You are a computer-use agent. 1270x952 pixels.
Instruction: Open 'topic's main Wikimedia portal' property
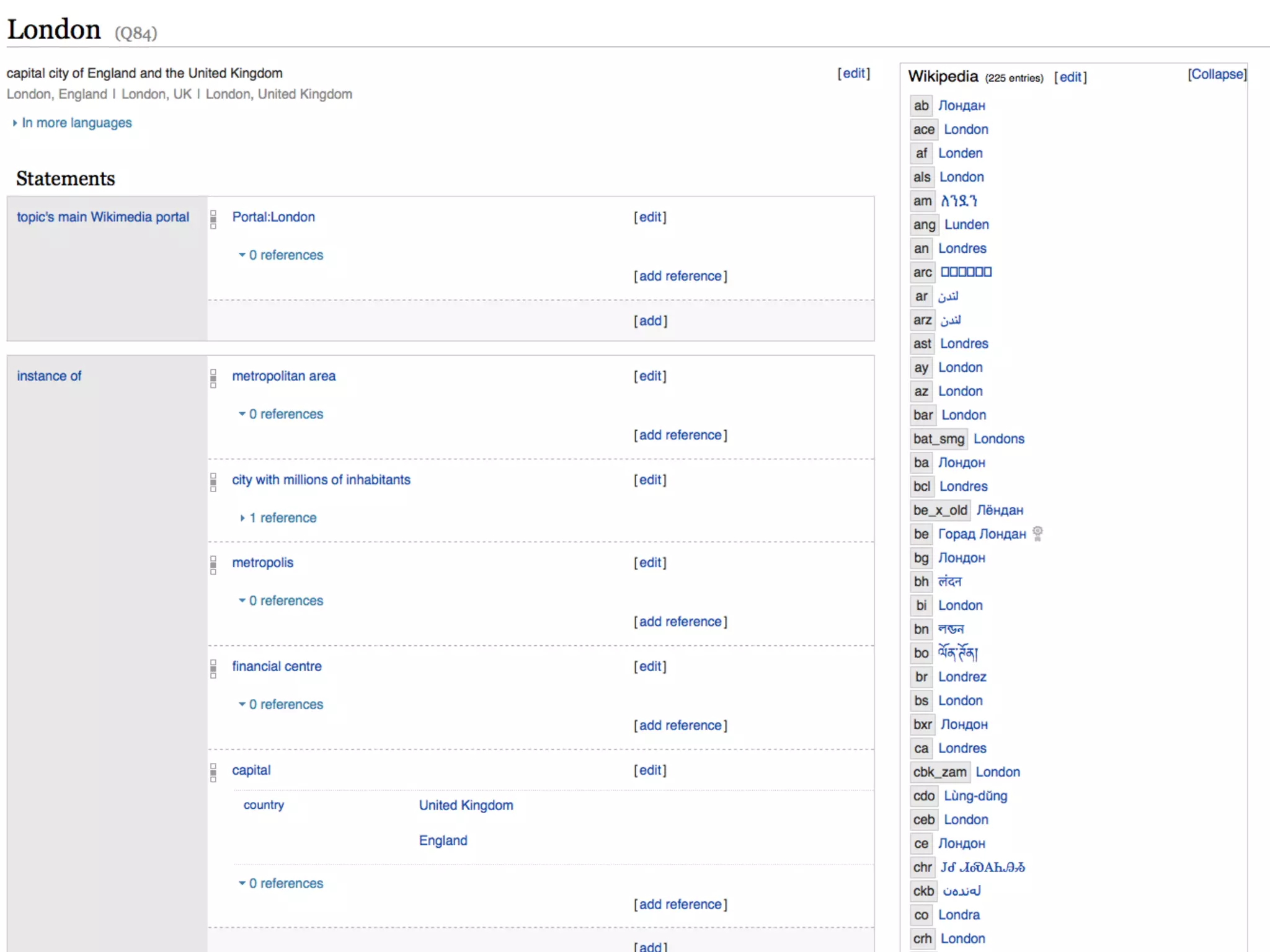[x=103, y=217]
